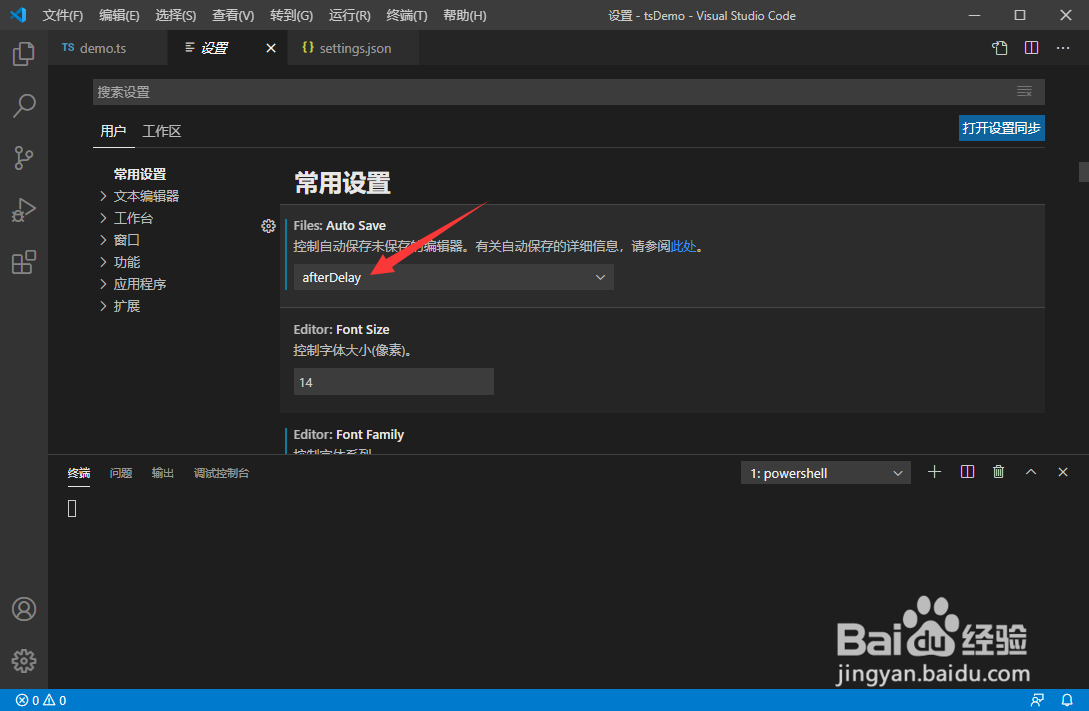Open the Extensions view

[24, 262]
